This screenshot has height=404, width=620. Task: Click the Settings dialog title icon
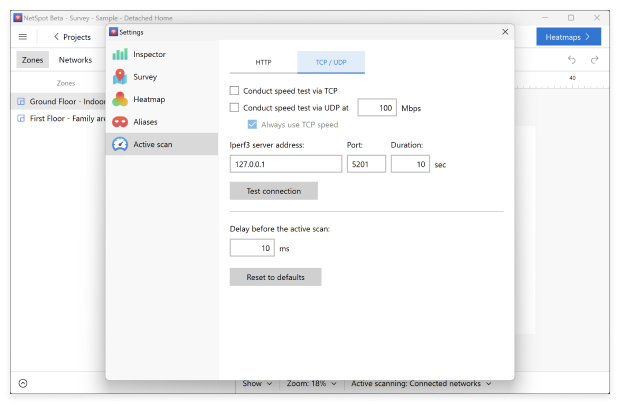click(113, 32)
